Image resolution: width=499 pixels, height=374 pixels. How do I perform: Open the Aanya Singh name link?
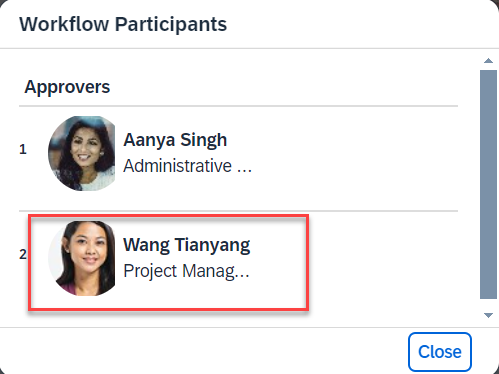(x=175, y=140)
